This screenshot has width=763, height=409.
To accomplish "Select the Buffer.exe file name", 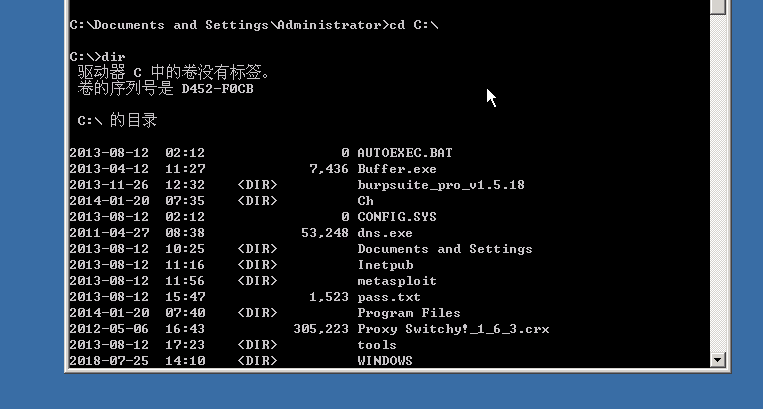I will coord(397,169).
